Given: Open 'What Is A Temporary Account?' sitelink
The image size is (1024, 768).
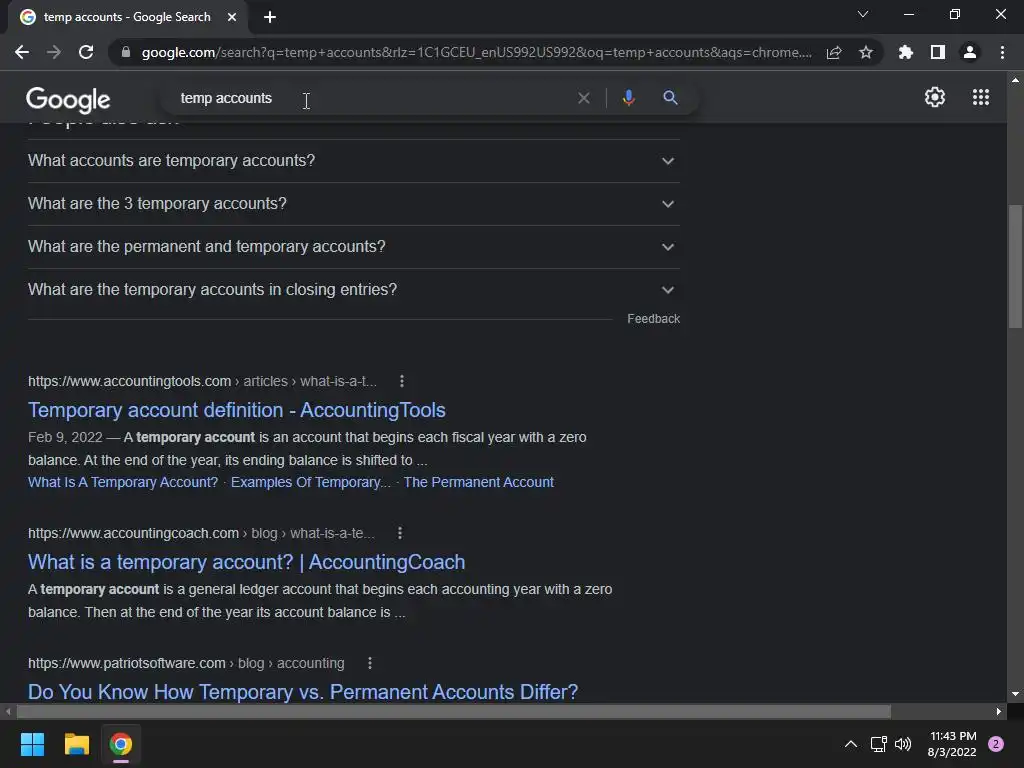Looking at the screenshot, I should tap(123, 482).
